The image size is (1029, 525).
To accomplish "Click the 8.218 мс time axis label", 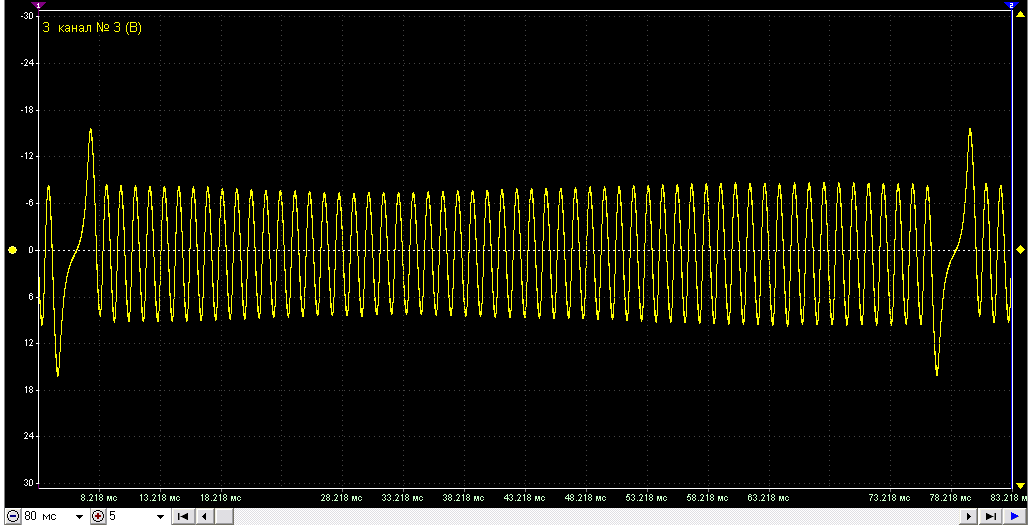I will point(99,498).
